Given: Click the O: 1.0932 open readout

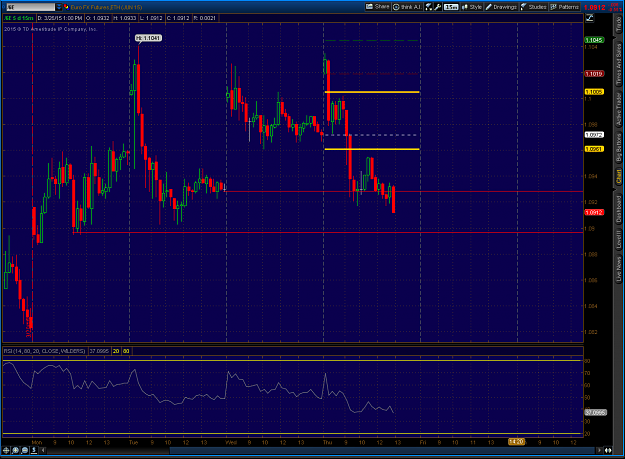Looking at the screenshot, I should pyautogui.click(x=98, y=18).
